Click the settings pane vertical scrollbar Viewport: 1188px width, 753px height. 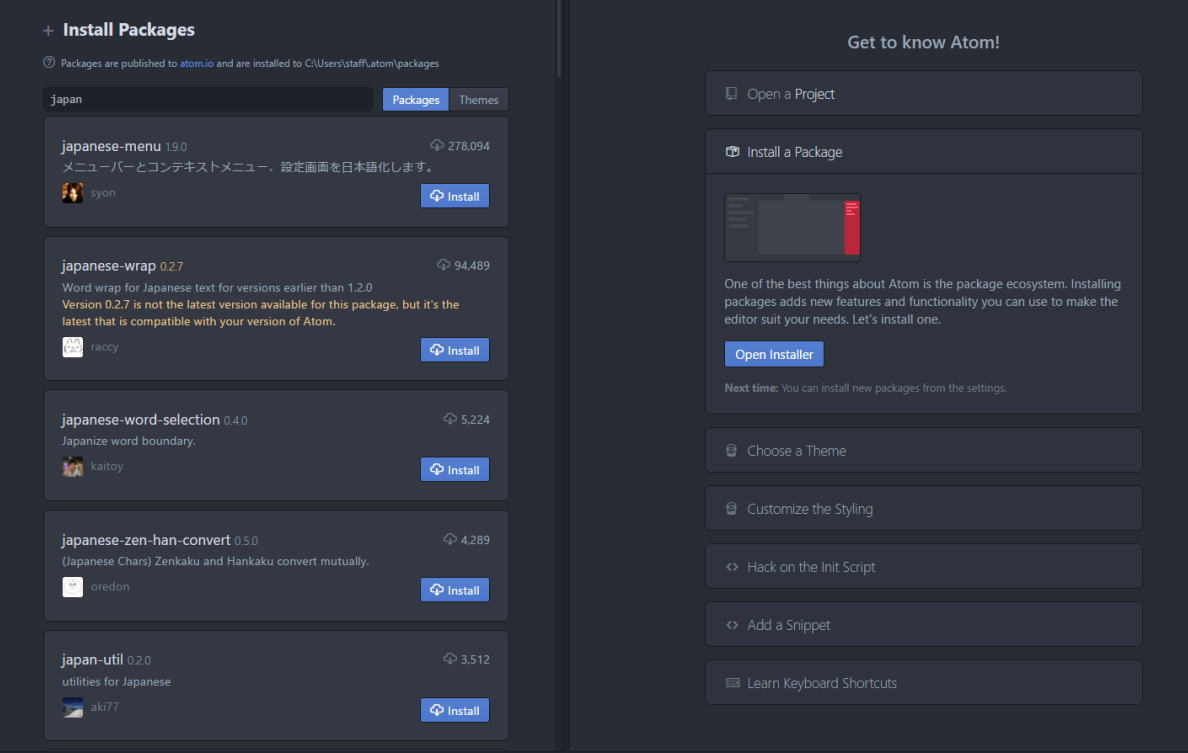(559, 39)
